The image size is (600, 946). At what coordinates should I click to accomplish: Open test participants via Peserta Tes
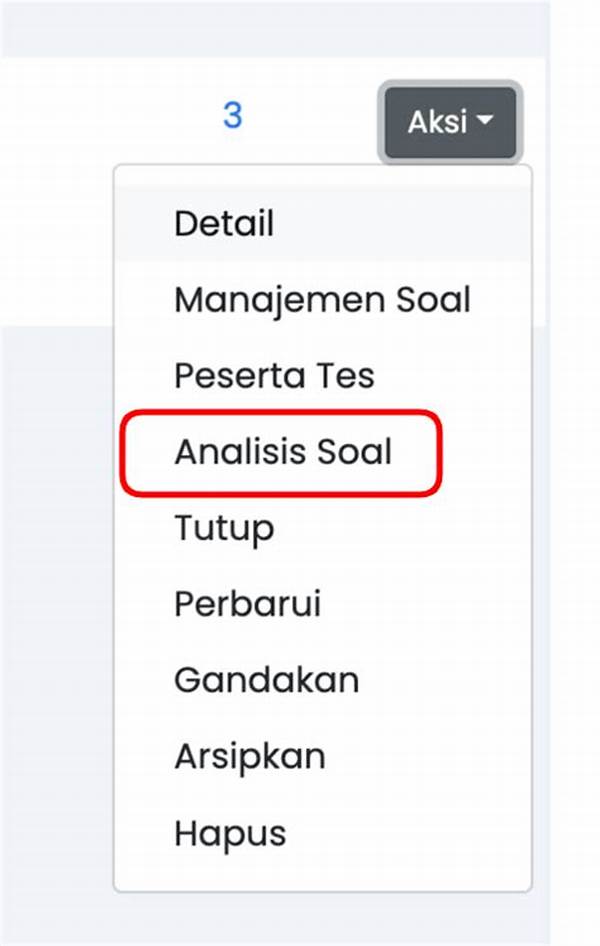tap(274, 375)
